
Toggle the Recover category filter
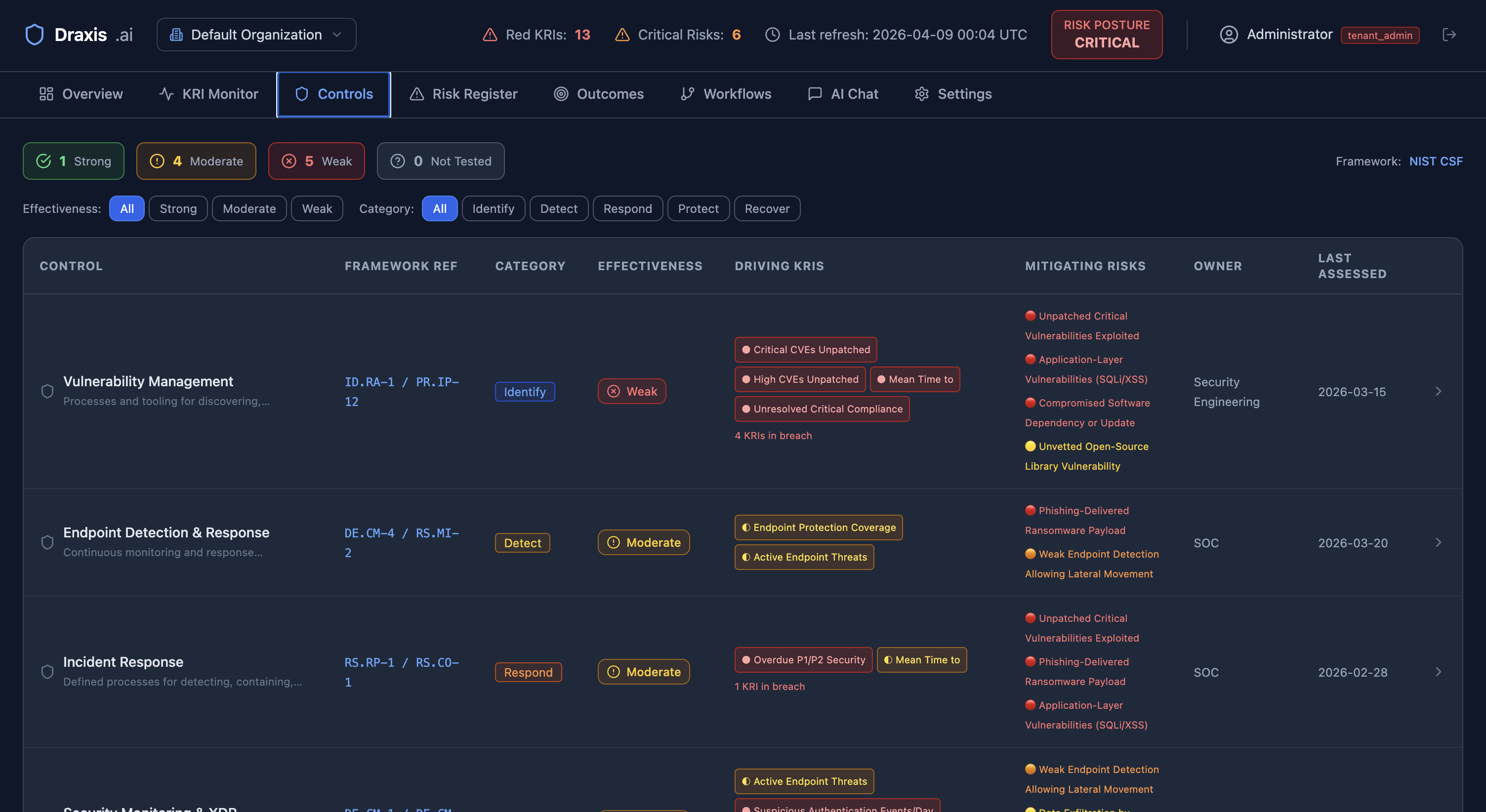[767, 208]
